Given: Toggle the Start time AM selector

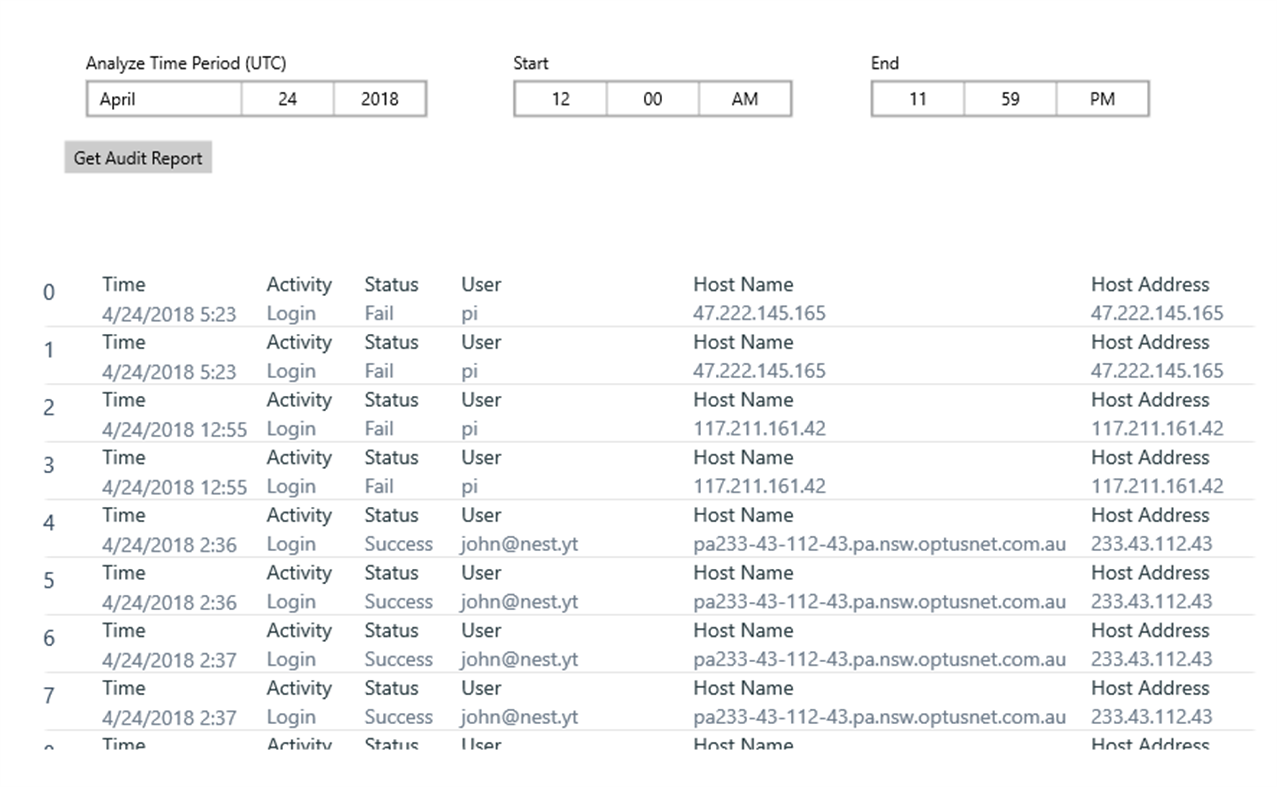Looking at the screenshot, I should (x=745, y=99).
